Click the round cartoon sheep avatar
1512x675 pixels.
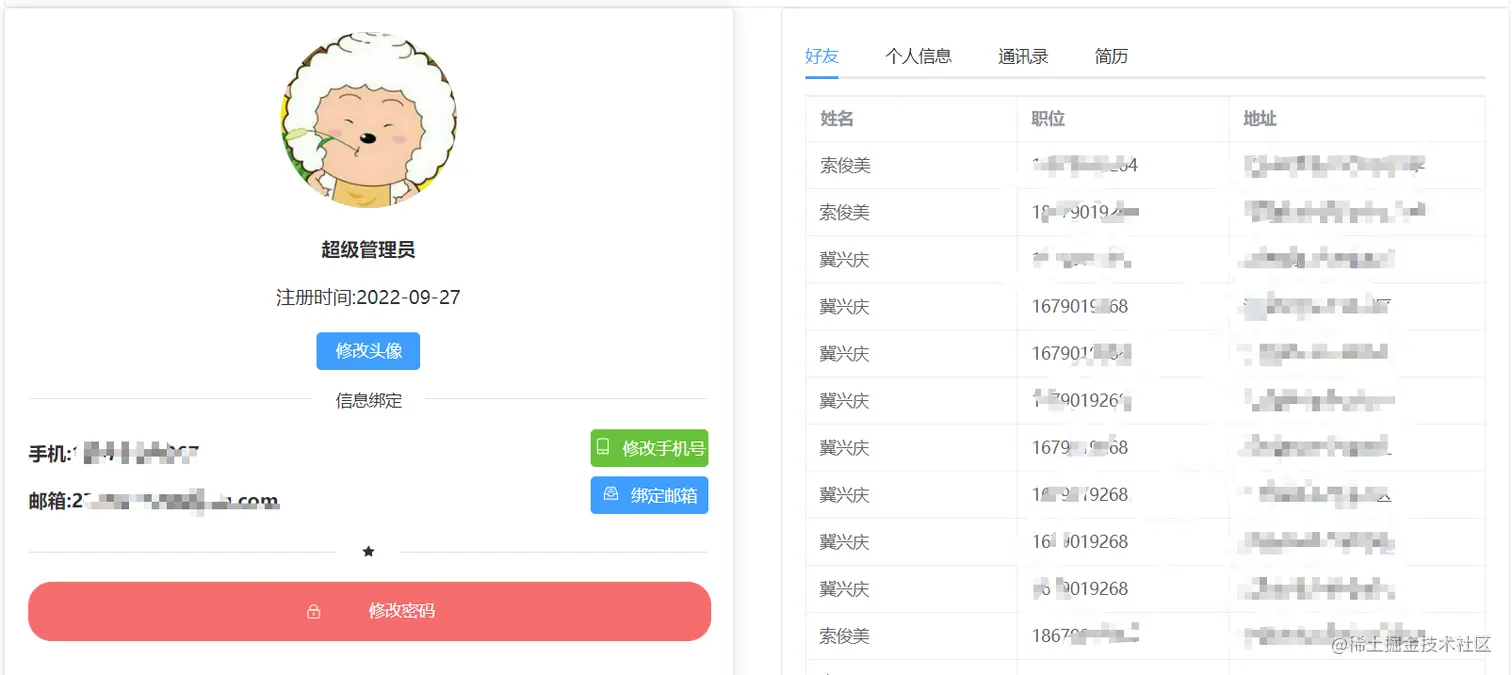(368, 120)
